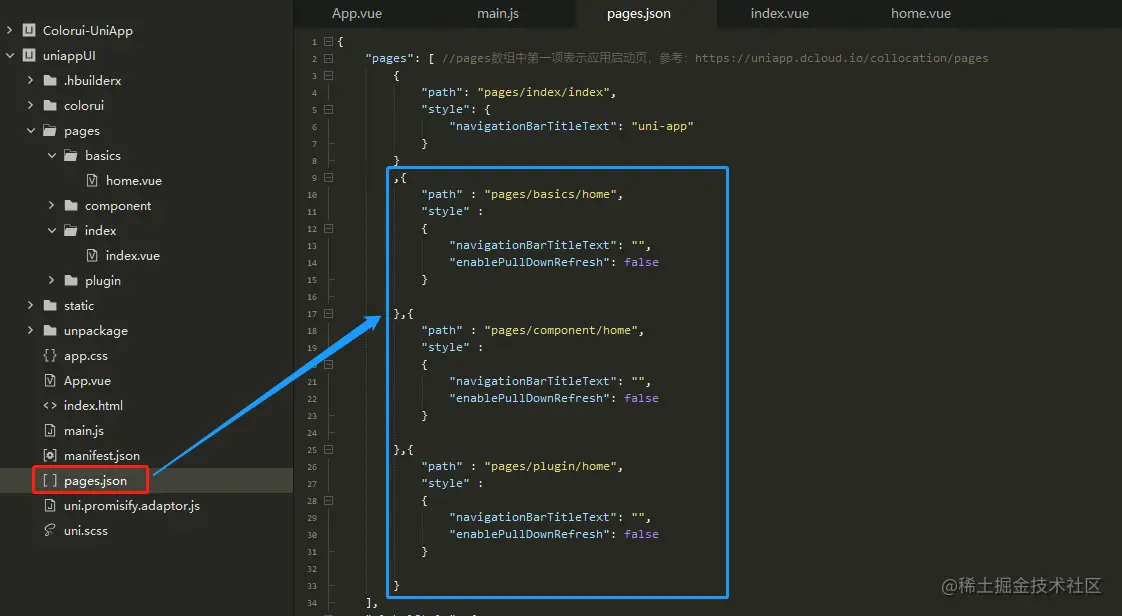This screenshot has height=616, width=1122.
Task: Click the colorui folder icon
Action: tap(50, 105)
